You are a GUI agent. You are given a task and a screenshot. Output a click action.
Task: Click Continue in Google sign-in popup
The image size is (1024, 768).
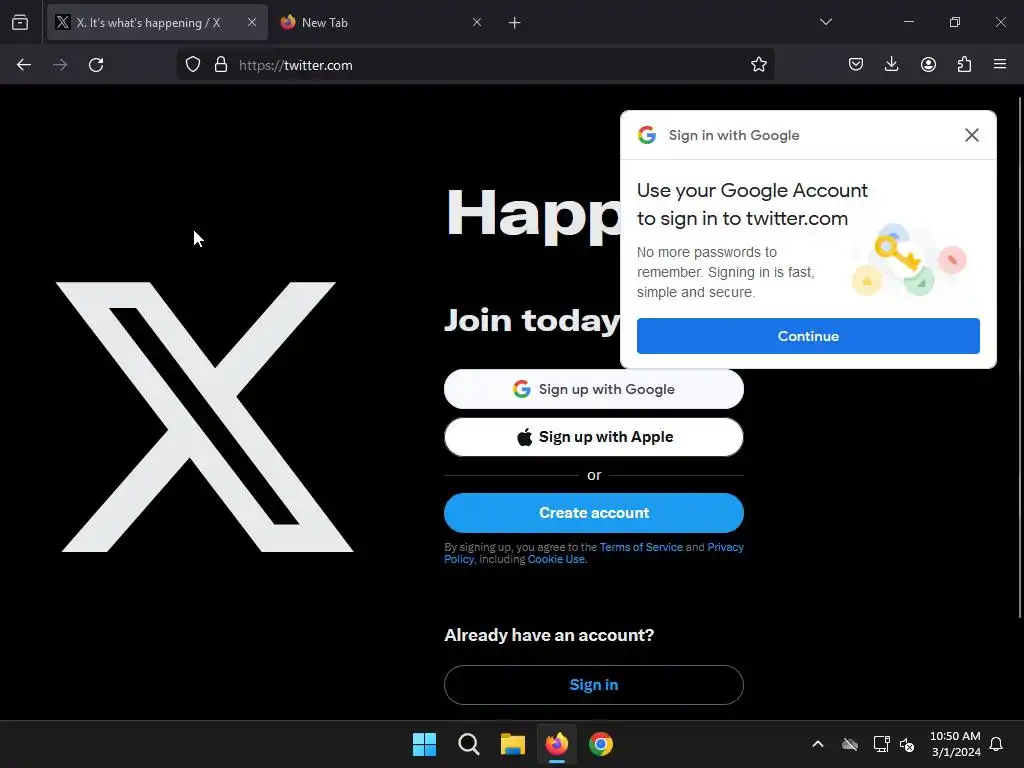(808, 336)
